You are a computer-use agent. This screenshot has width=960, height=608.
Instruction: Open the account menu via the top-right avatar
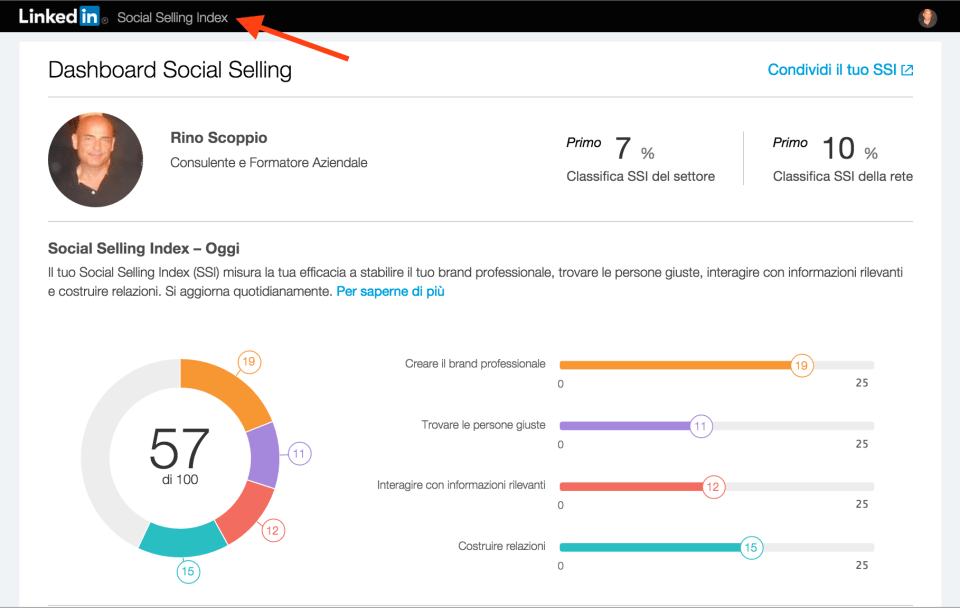(926, 16)
